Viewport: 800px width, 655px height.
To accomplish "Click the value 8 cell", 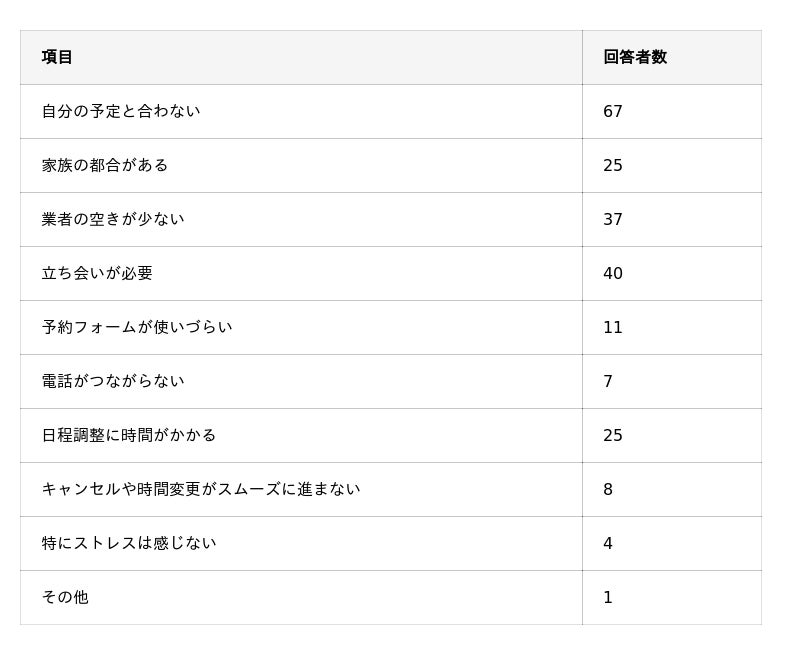I will pyautogui.click(x=608, y=489).
